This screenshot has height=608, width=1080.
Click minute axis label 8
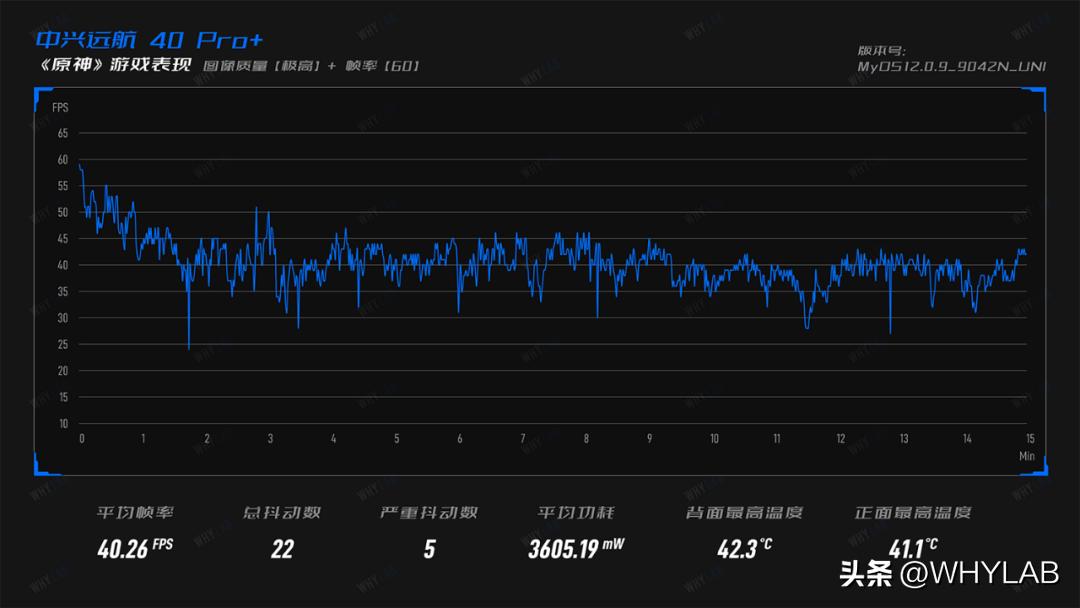(586, 439)
